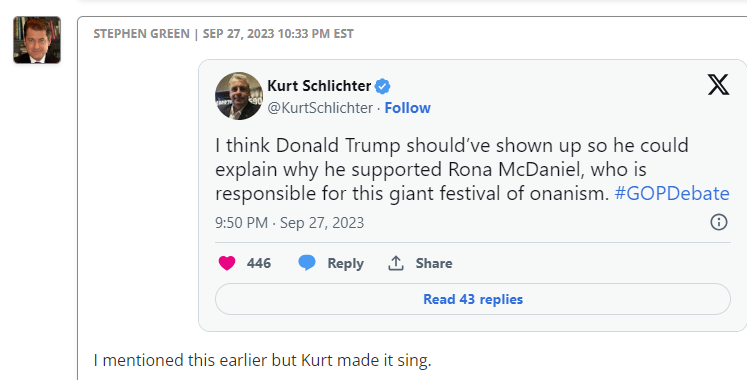The height and width of the screenshot is (380, 747).
Task: Read 43 replies on the tweet
Action: pos(473,299)
